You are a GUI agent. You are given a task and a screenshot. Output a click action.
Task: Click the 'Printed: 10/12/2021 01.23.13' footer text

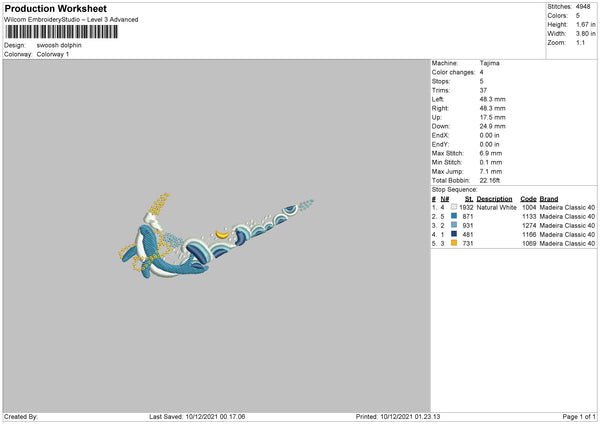[398, 416]
